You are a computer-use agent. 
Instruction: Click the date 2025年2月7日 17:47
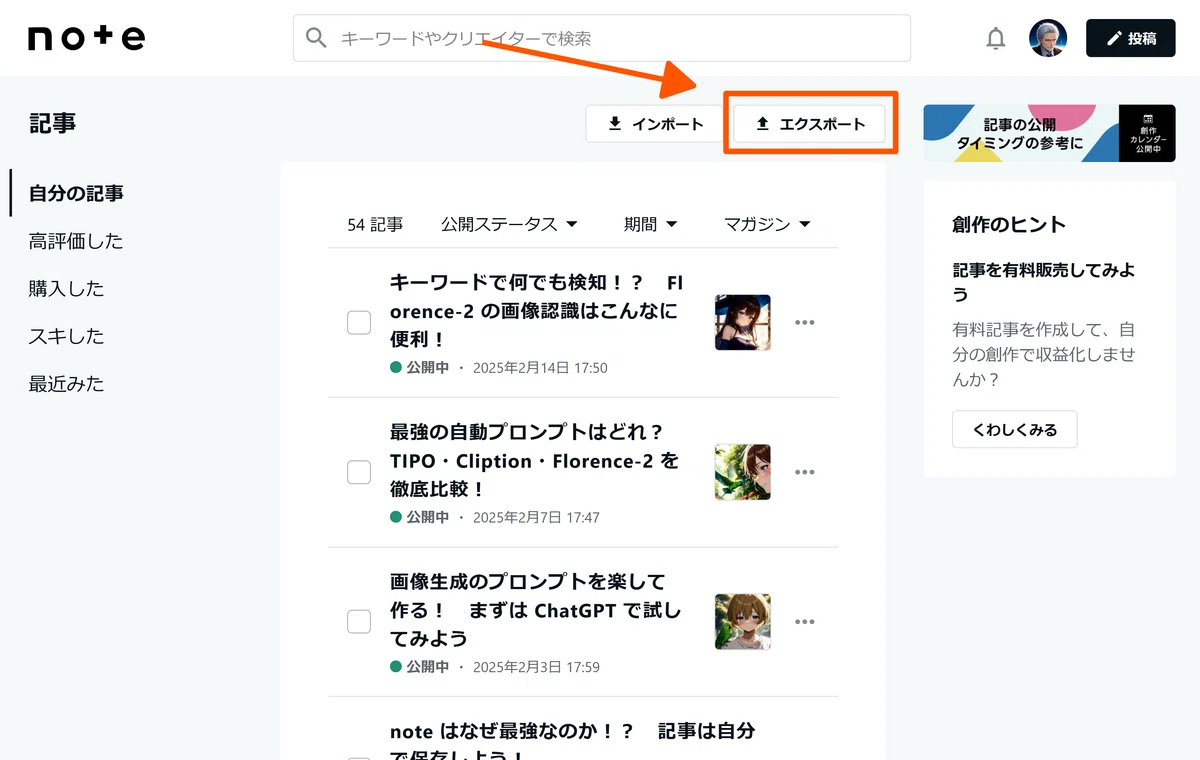pyautogui.click(x=536, y=518)
